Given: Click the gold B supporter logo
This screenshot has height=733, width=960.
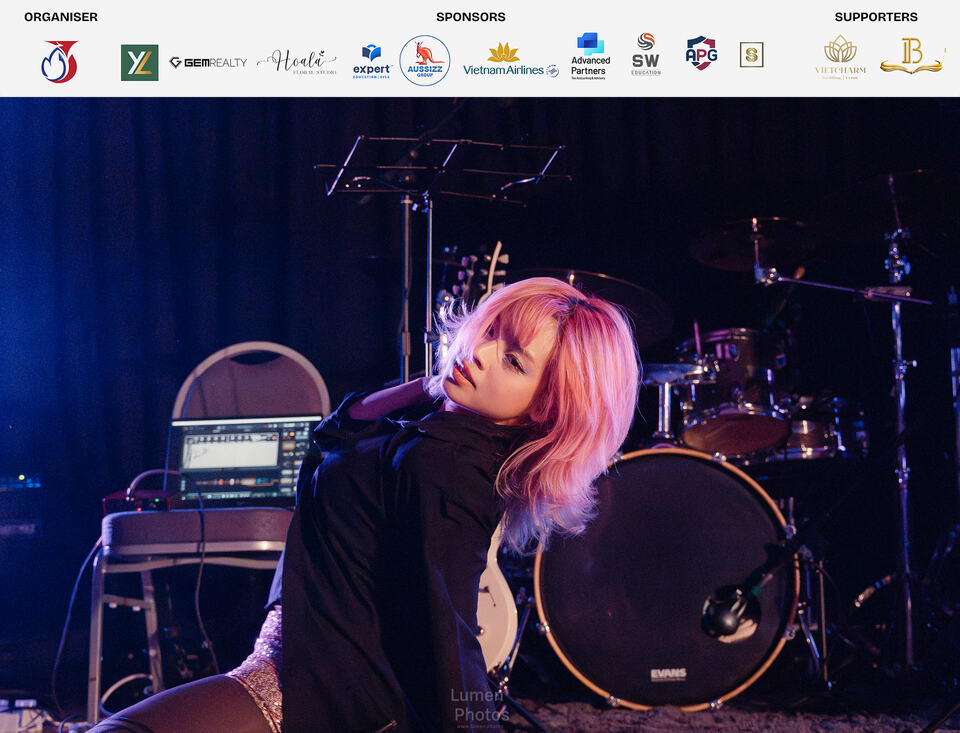Looking at the screenshot, I should click(912, 56).
